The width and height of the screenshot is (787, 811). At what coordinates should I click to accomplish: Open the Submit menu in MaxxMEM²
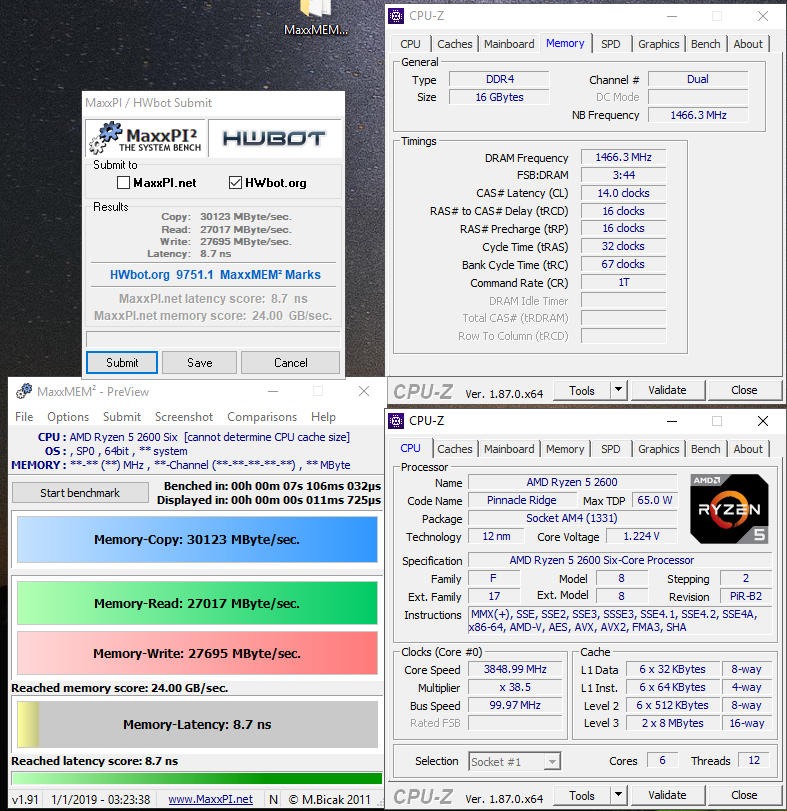pyautogui.click(x=122, y=417)
